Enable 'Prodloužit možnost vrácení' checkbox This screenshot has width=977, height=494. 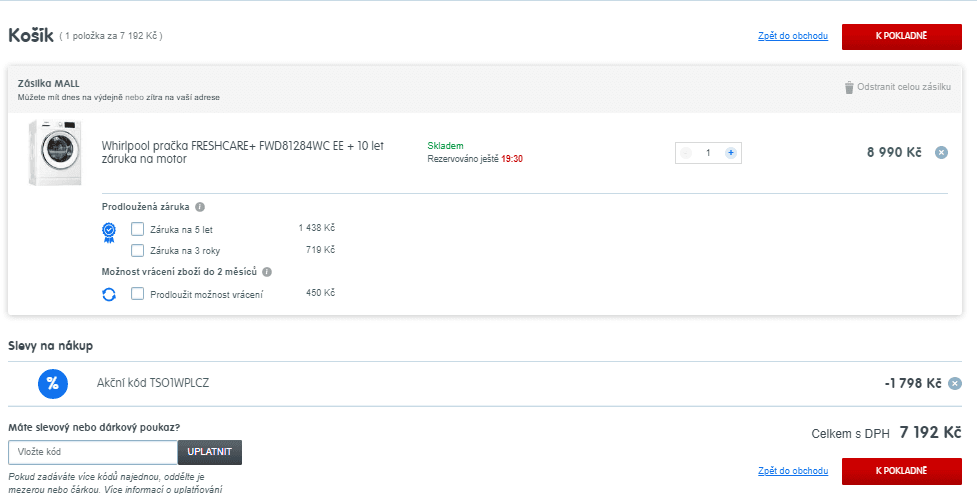point(138,293)
